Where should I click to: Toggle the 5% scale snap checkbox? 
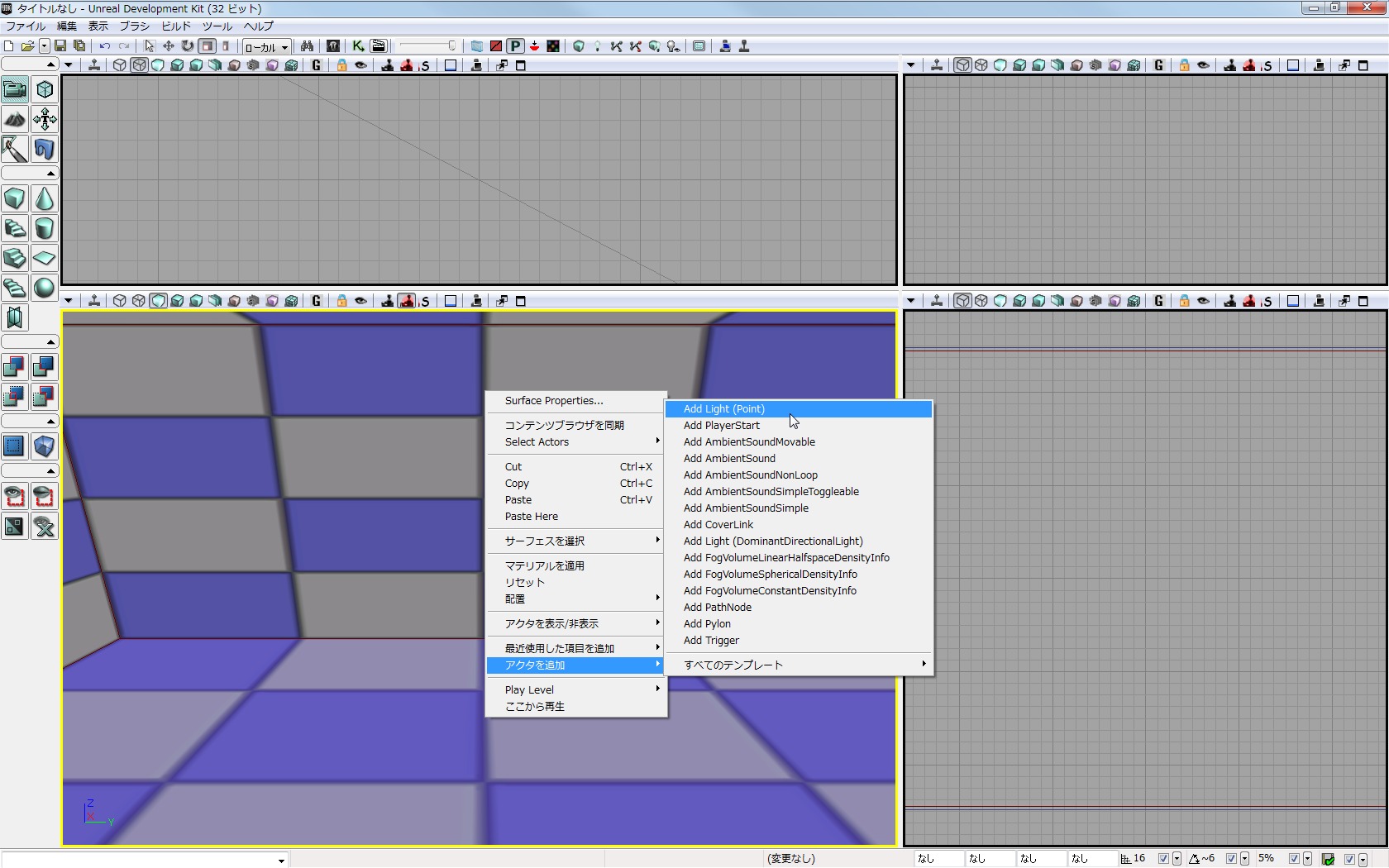[1294, 859]
